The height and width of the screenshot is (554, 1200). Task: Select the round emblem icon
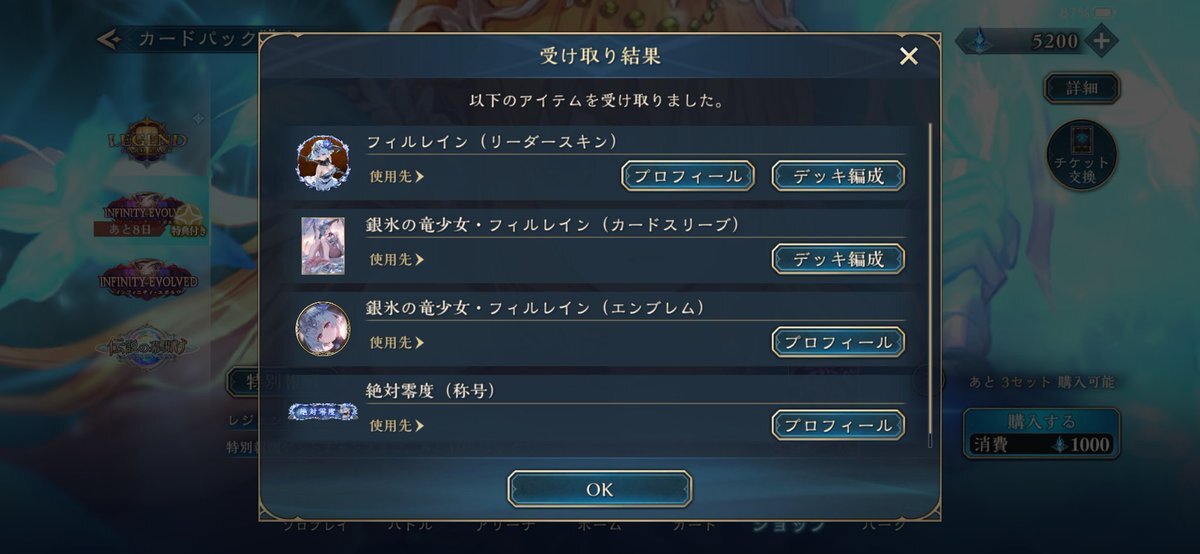[x=322, y=328]
